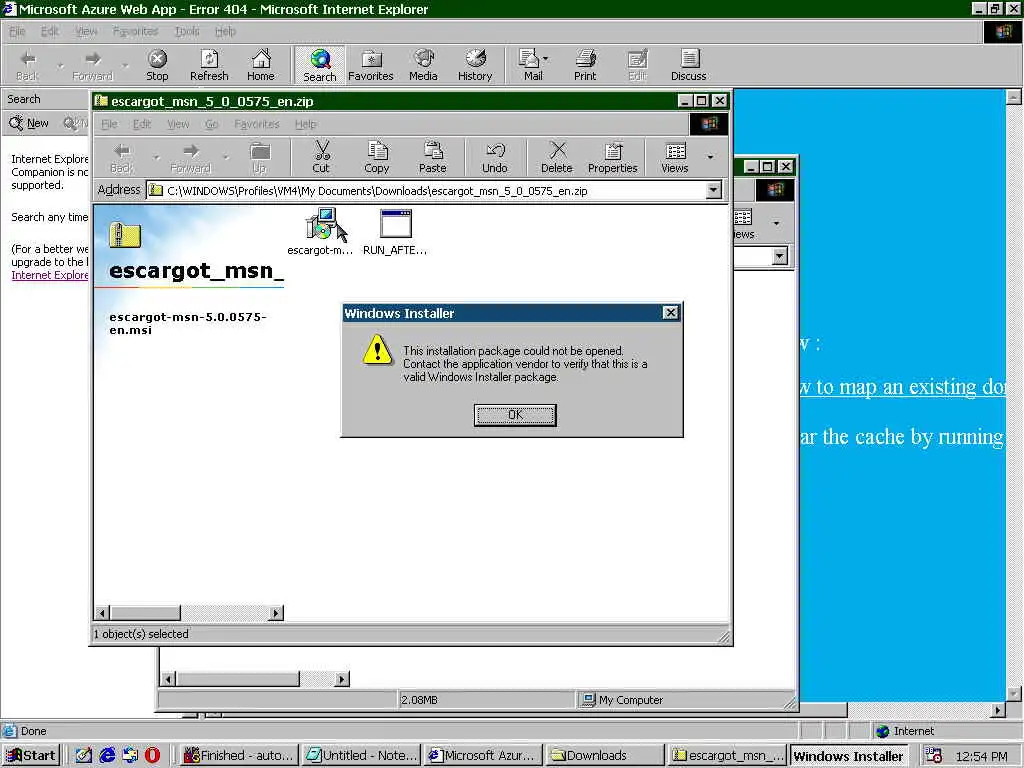Click Views in the zip window toolbar

tap(675, 157)
